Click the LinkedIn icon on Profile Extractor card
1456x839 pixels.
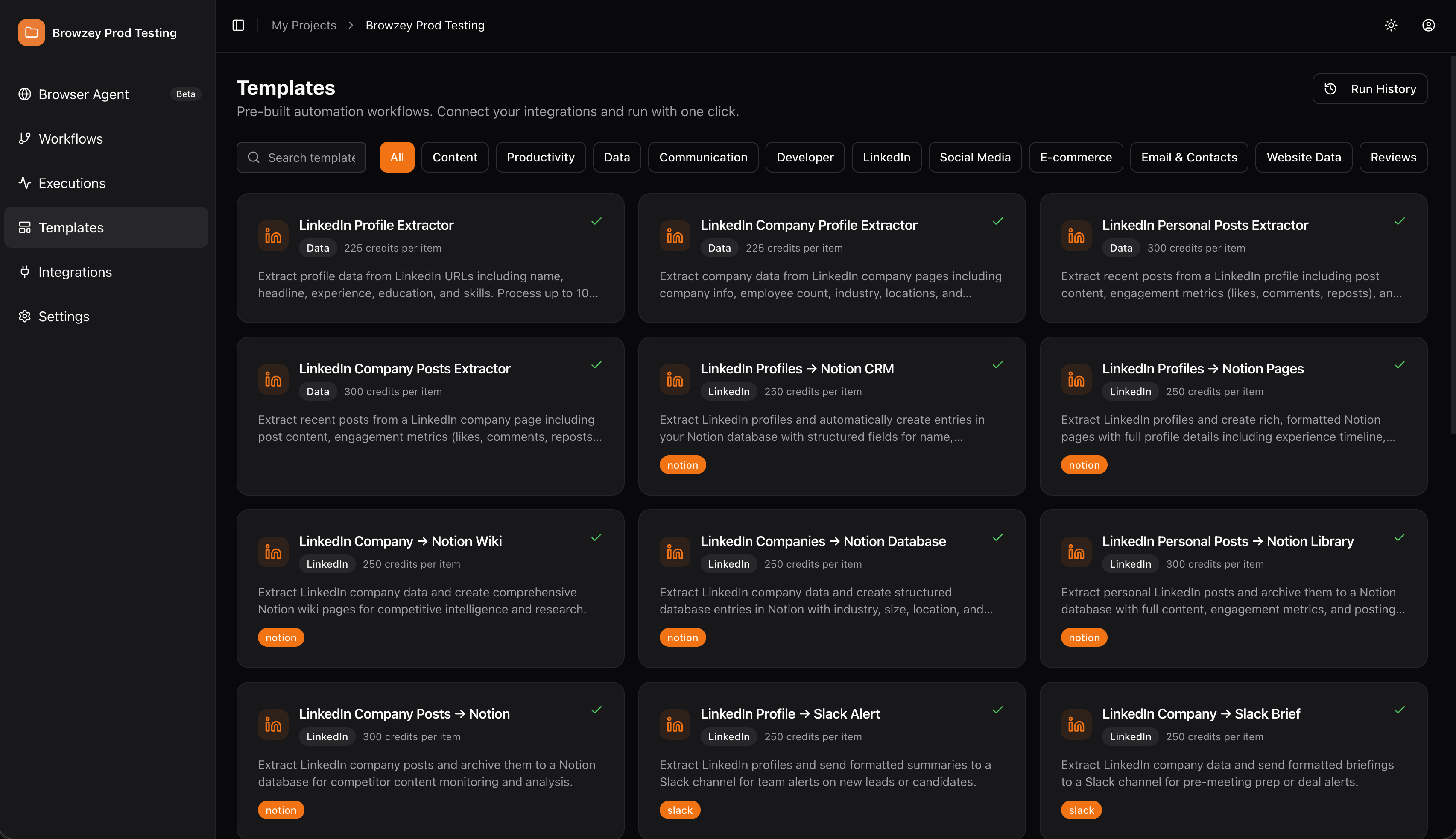tap(273, 235)
